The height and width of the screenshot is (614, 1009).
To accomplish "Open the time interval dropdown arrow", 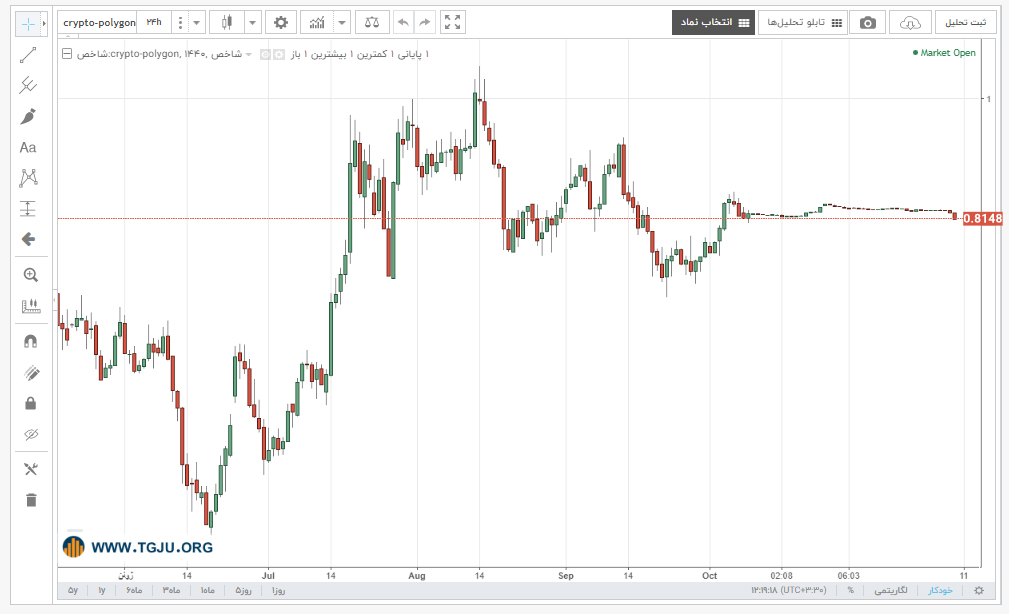I will tap(197, 23).
